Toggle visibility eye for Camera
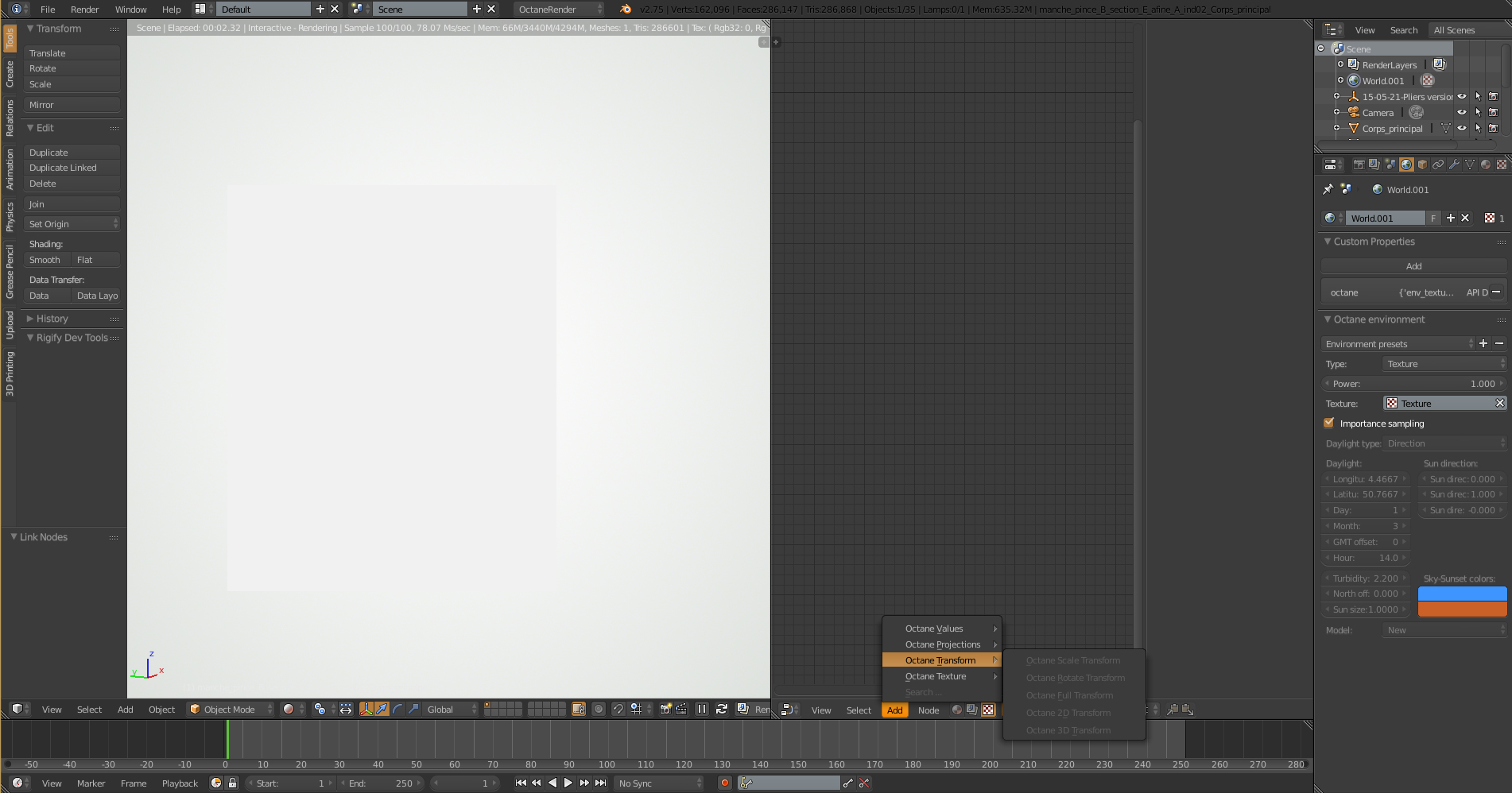Image resolution: width=1512 pixels, height=793 pixels. [1462, 112]
